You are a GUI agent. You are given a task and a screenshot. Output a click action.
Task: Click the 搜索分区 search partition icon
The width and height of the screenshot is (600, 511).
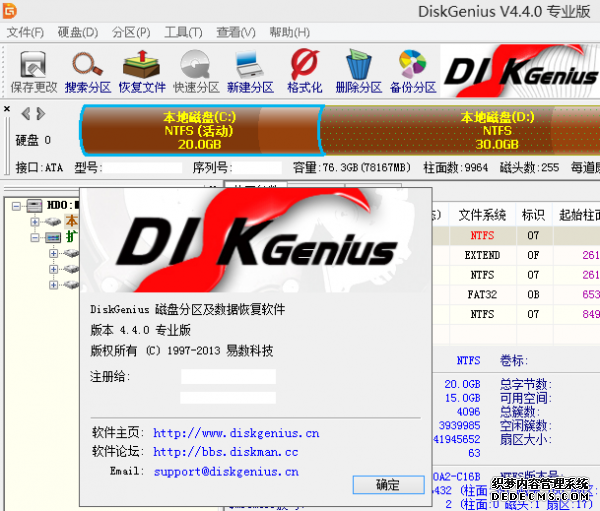coord(88,70)
